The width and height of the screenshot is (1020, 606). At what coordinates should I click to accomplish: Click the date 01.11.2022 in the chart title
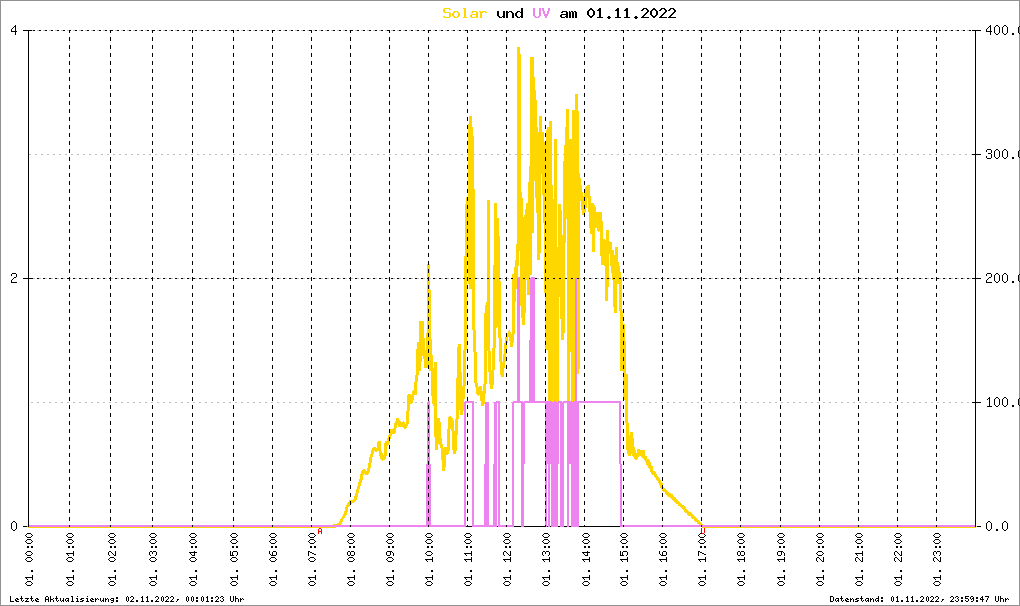[x=631, y=13]
